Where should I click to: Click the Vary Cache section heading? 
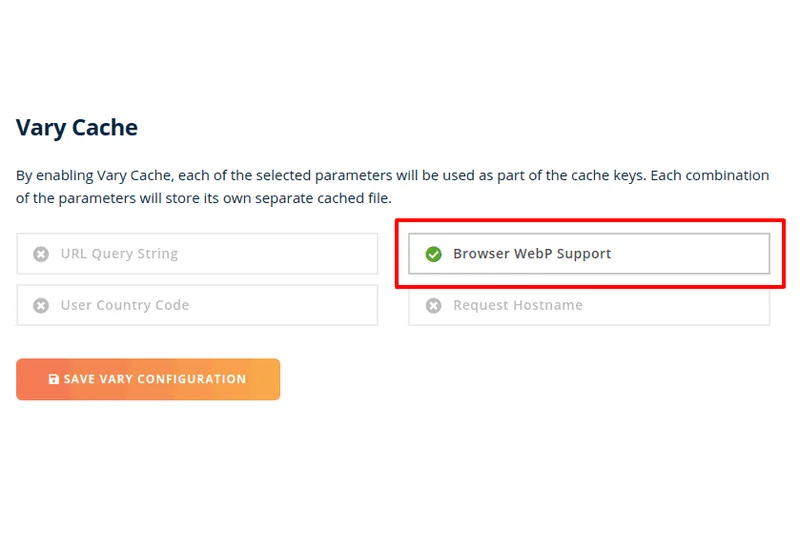coord(77,128)
